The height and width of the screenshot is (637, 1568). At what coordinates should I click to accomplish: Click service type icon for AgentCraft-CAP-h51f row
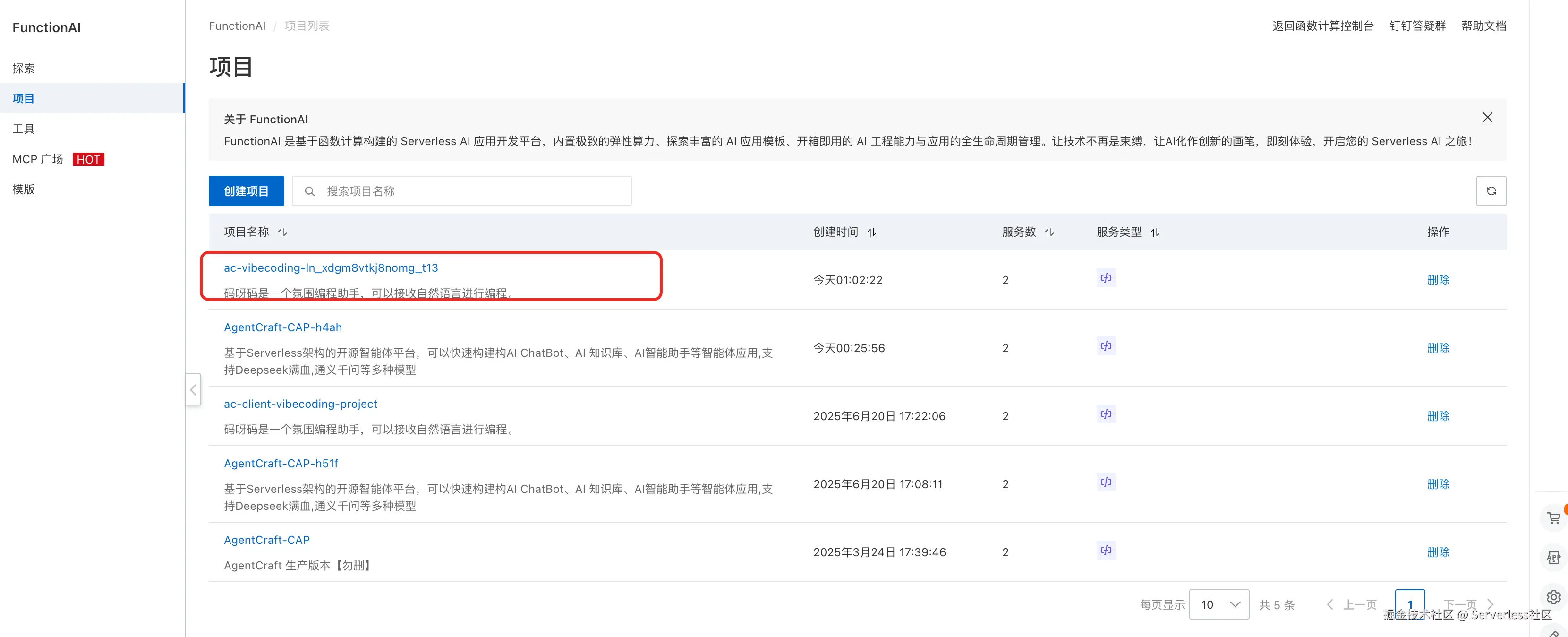coord(1105,482)
